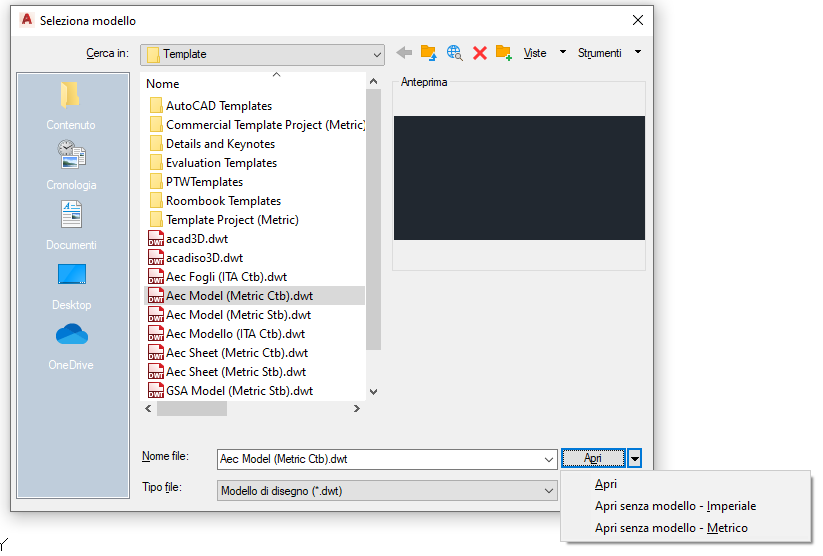Expand the Nome file combo box arrow
Screen dimensions: 823x556
click(548, 459)
